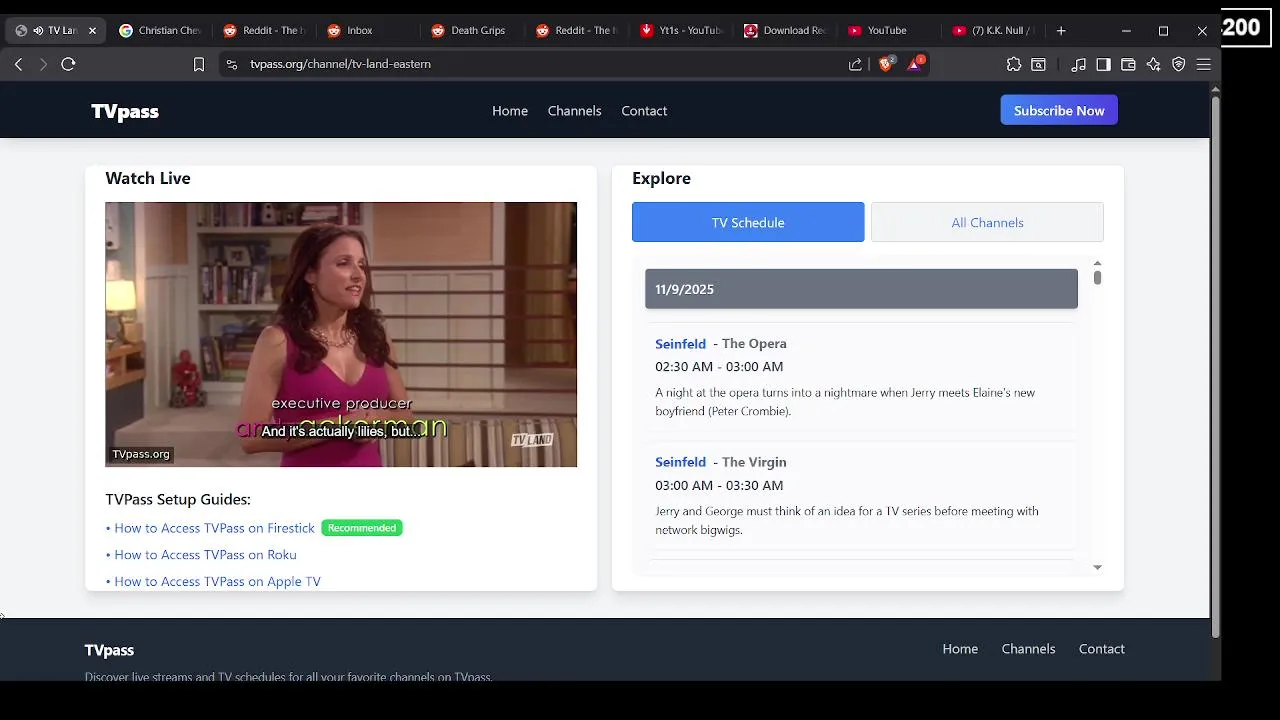This screenshot has width=1280, height=720.
Task: Open Contact in the top navigation
Action: (644, 111)
